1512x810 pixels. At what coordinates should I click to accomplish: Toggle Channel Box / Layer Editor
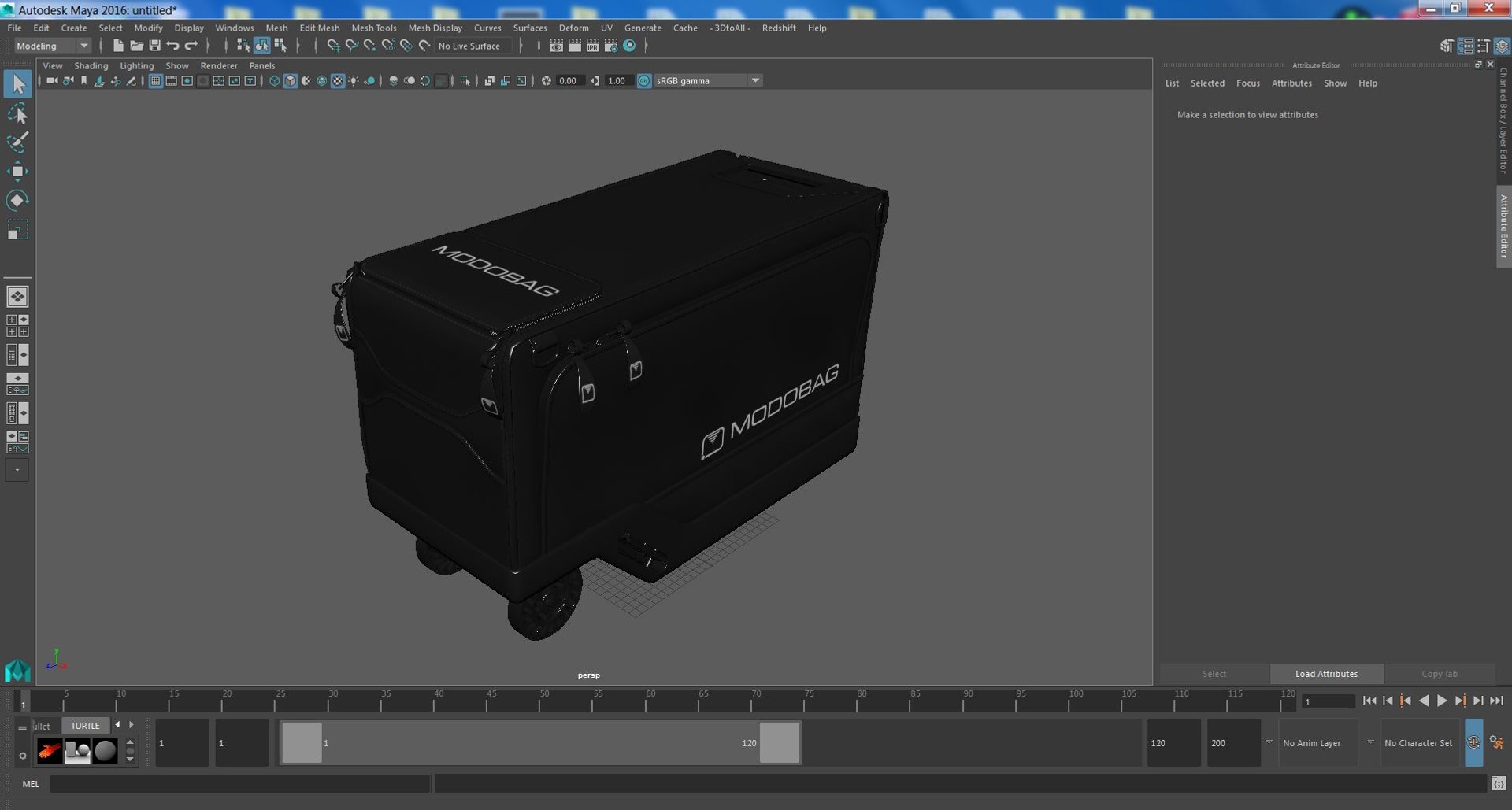coord(1502,46)
